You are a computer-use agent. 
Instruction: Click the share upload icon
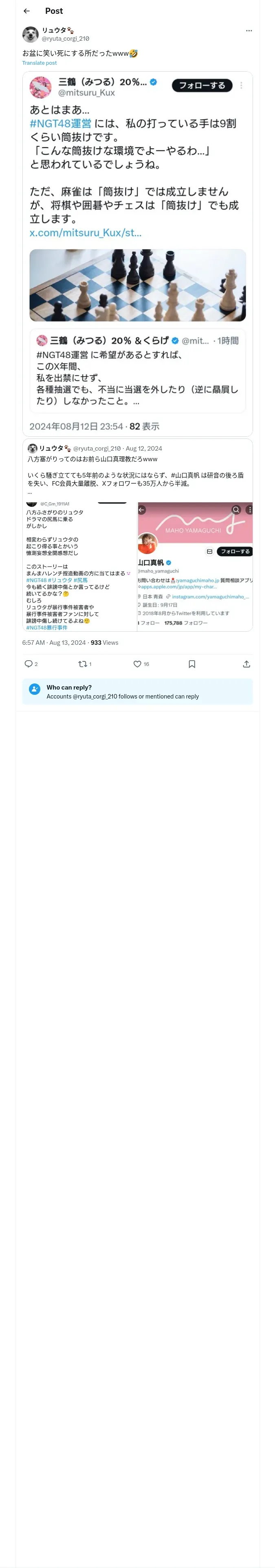click(246, 664)
